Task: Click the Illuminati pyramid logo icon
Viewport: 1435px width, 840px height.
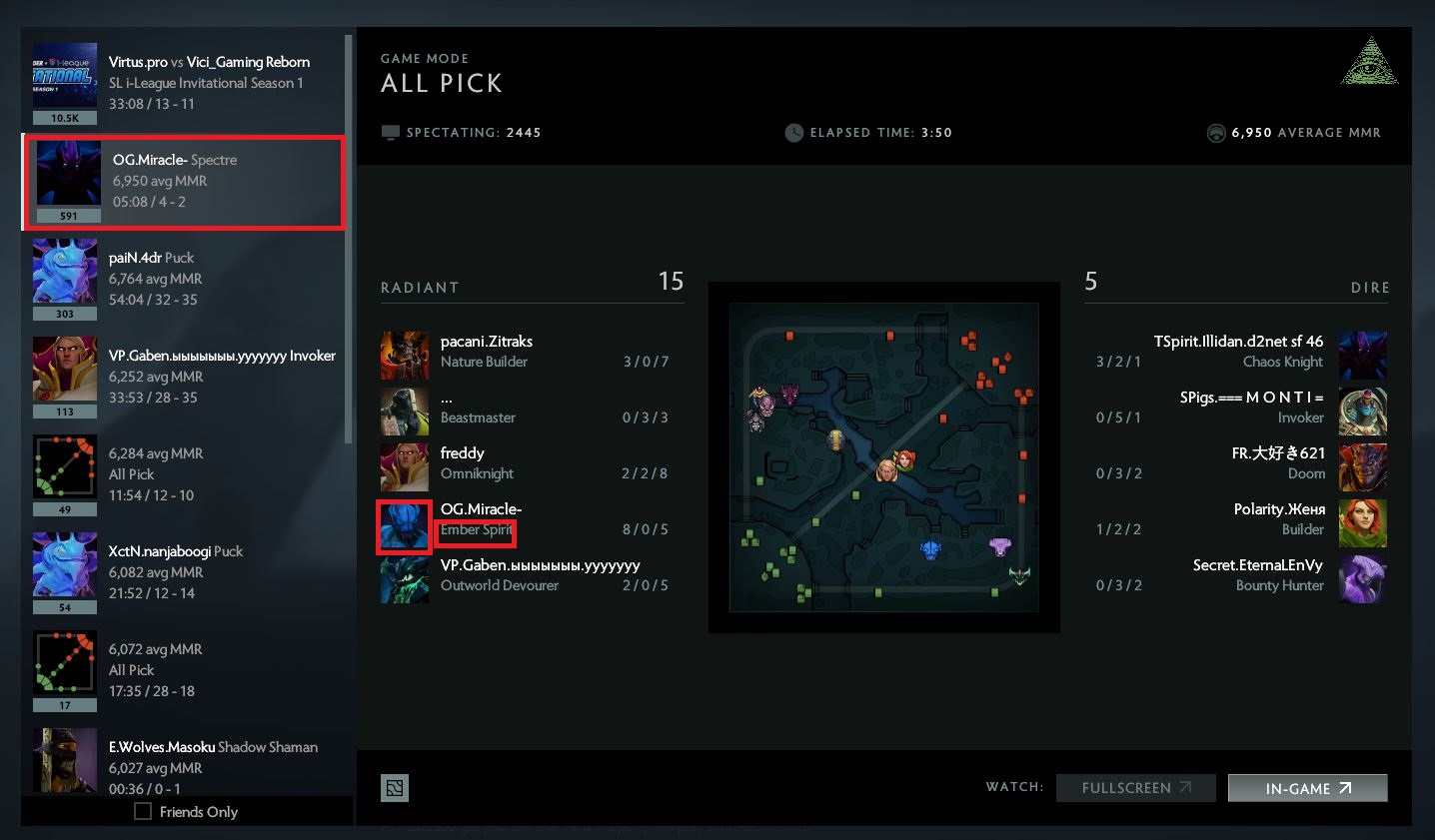Action: coord(1368,61)
